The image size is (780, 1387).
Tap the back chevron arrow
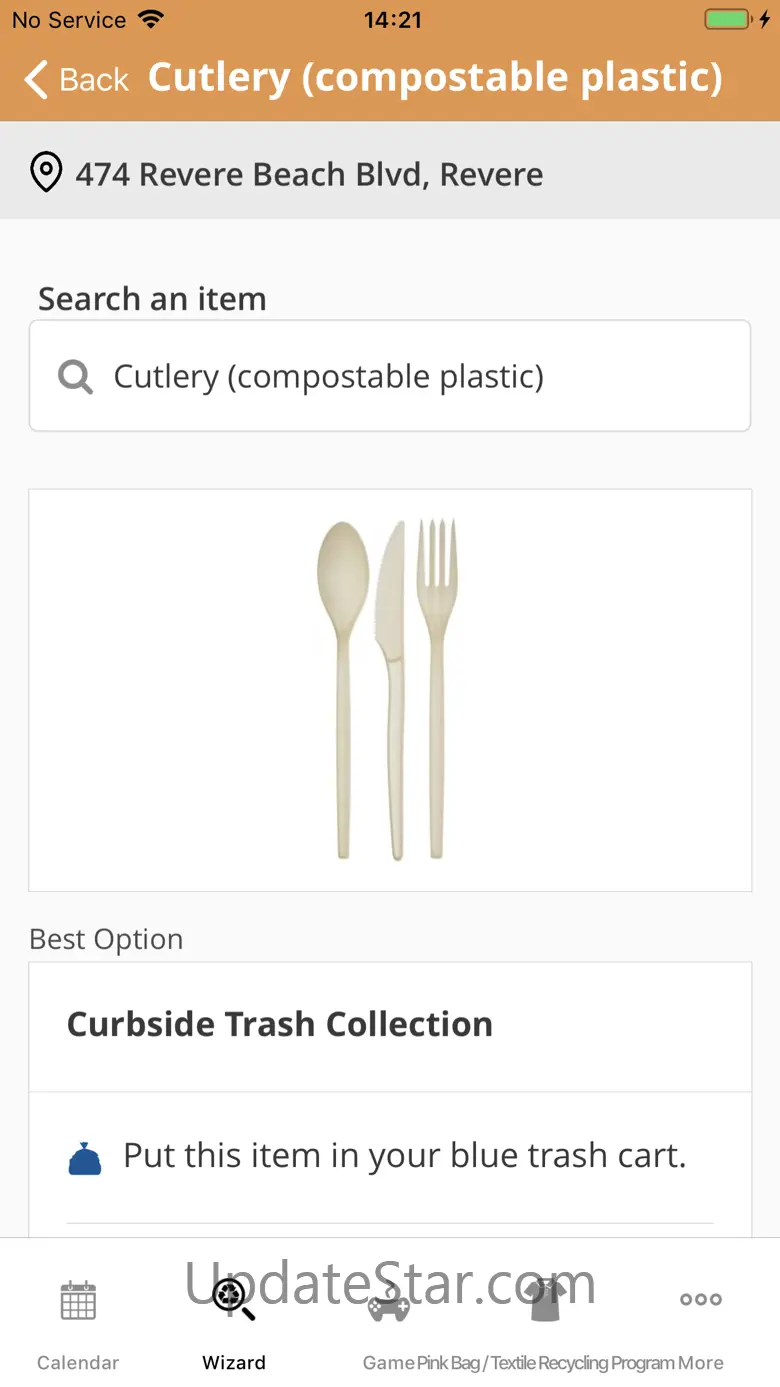[37, 79]
